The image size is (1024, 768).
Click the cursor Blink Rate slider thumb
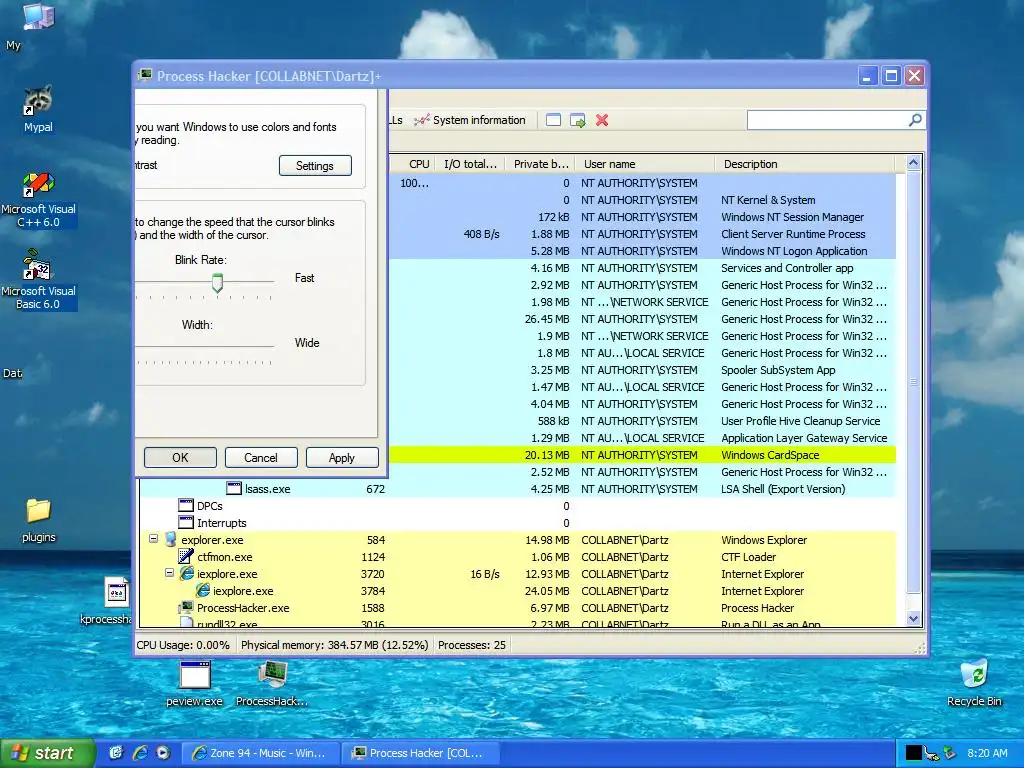pos(217,283)
